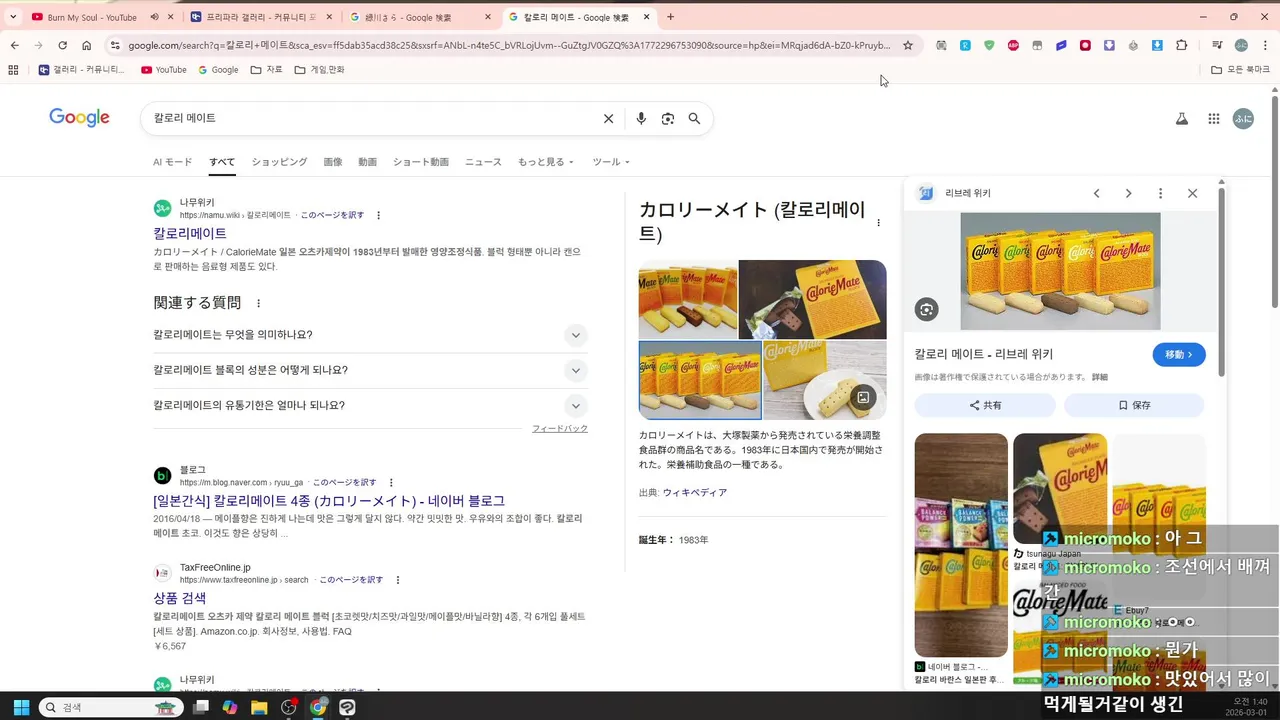Image resolution: width=1280 pixels, height=720 pixels.
Task: Open Chrome's three-dot menu
Action: click(x=1265, y=45)
